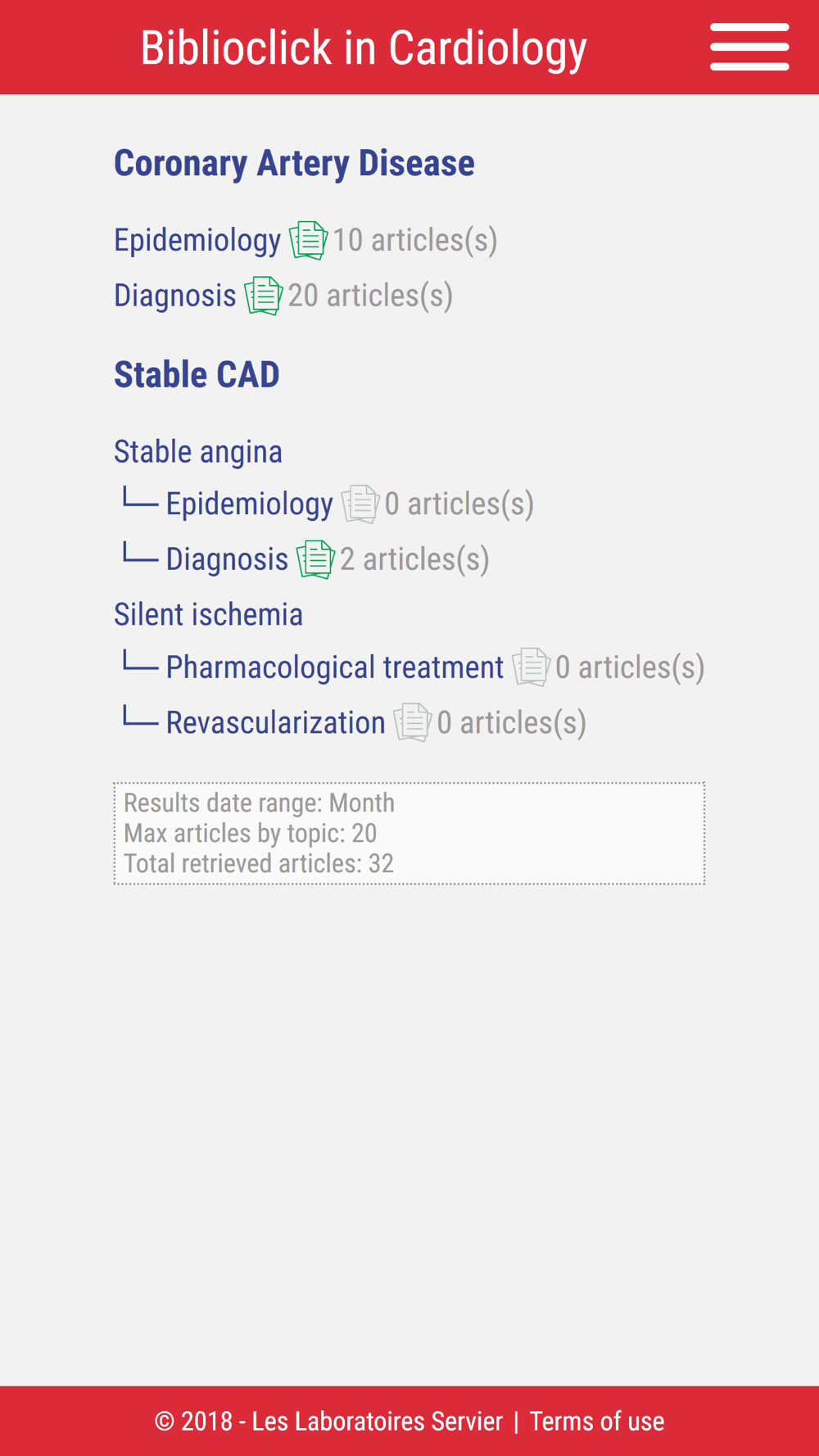This screenshot has width=819, height=1456.
Task: Click the green articles icon beside Epidemiology, 10 articles
Action: (x=308, y=241)
